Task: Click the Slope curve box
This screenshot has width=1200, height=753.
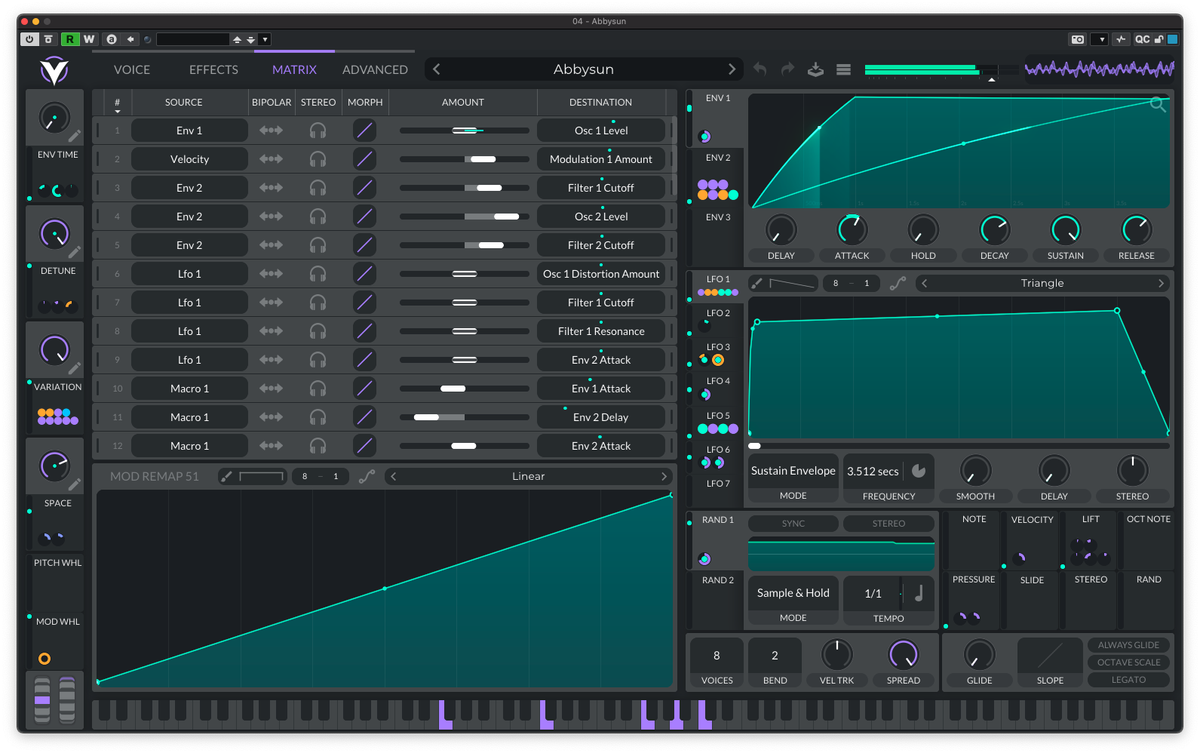Action: click(x=1049, y=655)
